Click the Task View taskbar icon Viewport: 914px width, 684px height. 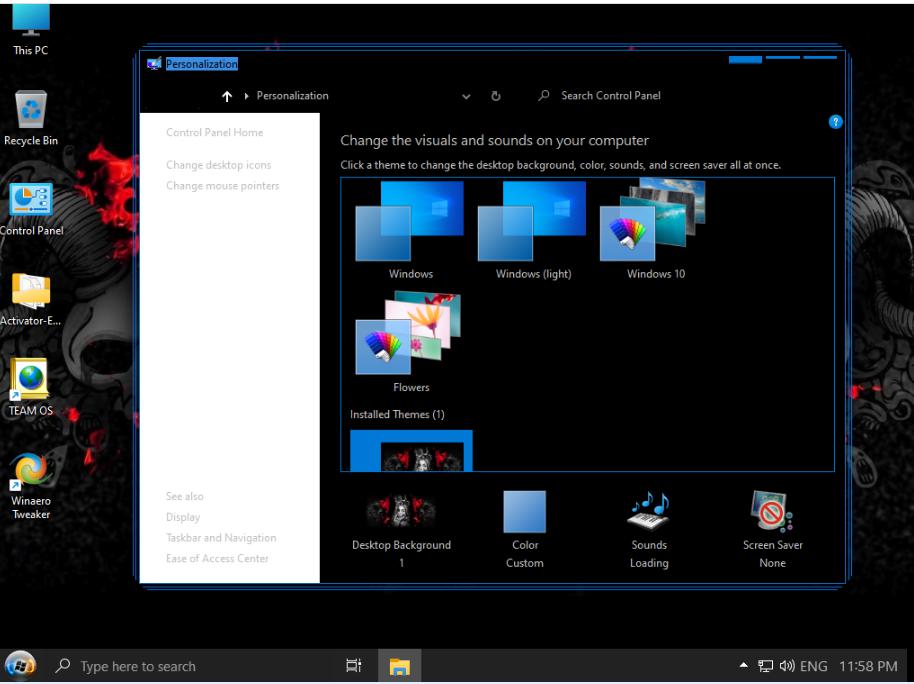click(x=353, y=665)
